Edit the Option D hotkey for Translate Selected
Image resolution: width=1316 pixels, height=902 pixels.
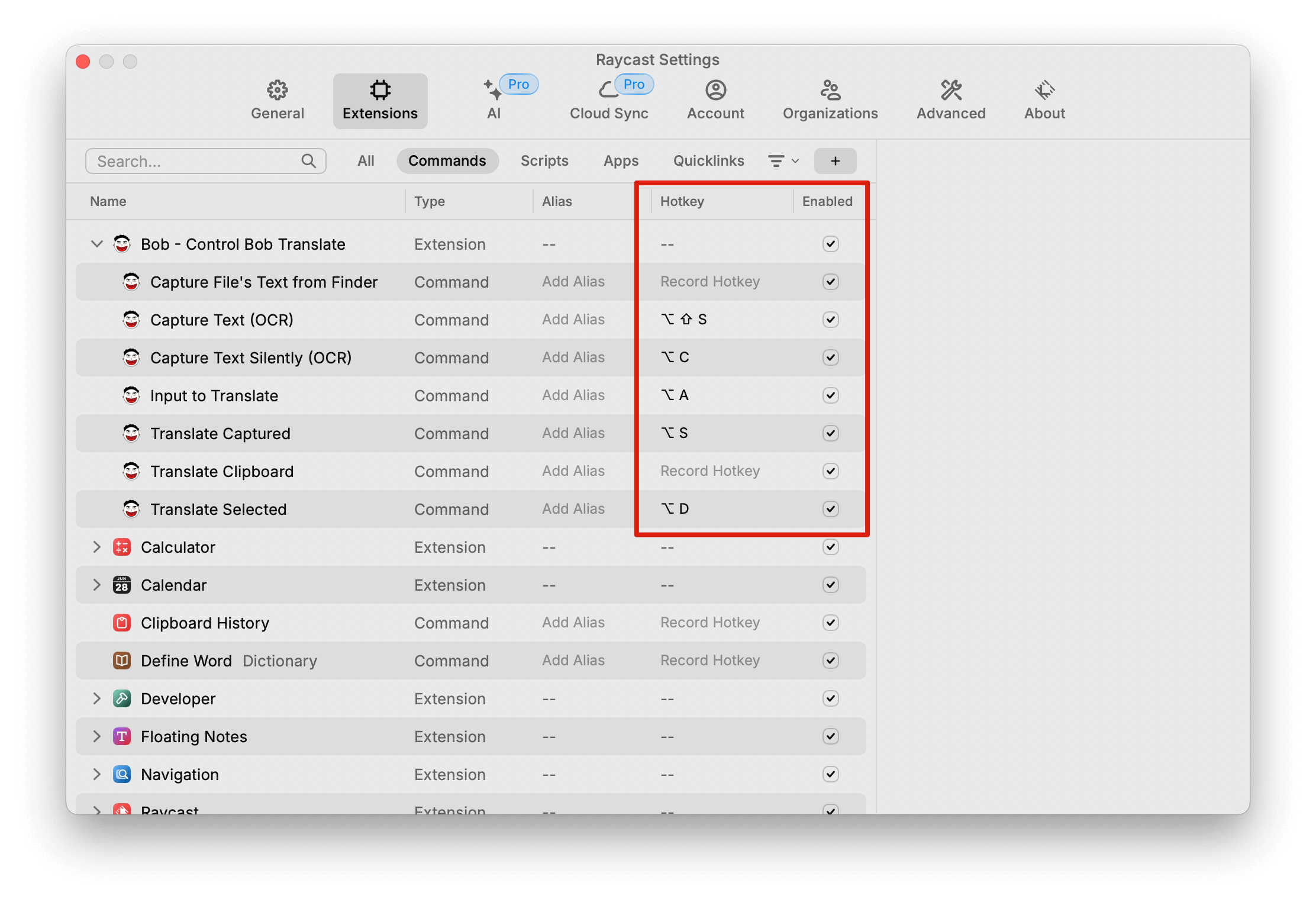[675, 509]
